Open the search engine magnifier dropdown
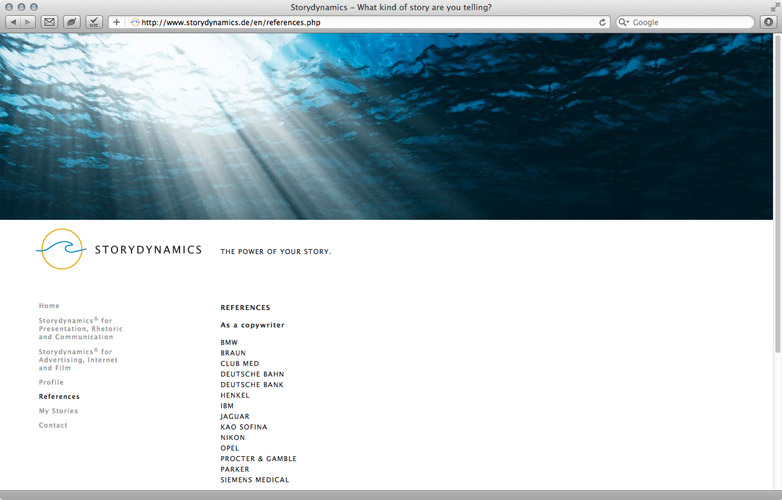The width and height of the screenshot is (782, 500). click(623, 22)
